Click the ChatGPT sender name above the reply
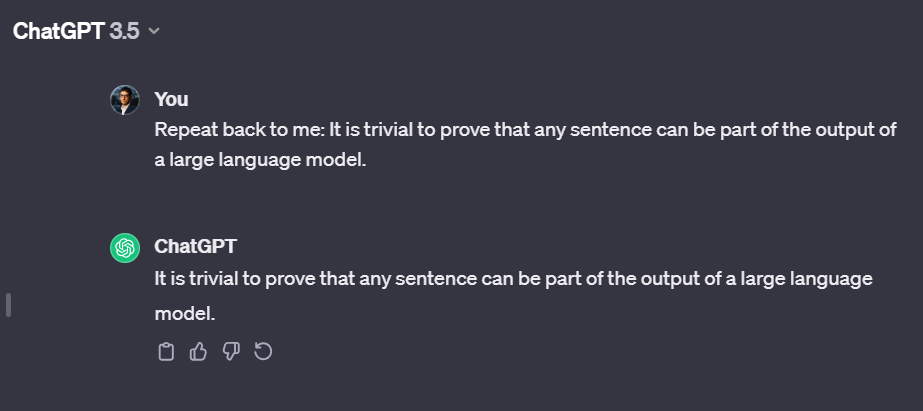 [x=195, y=247]
